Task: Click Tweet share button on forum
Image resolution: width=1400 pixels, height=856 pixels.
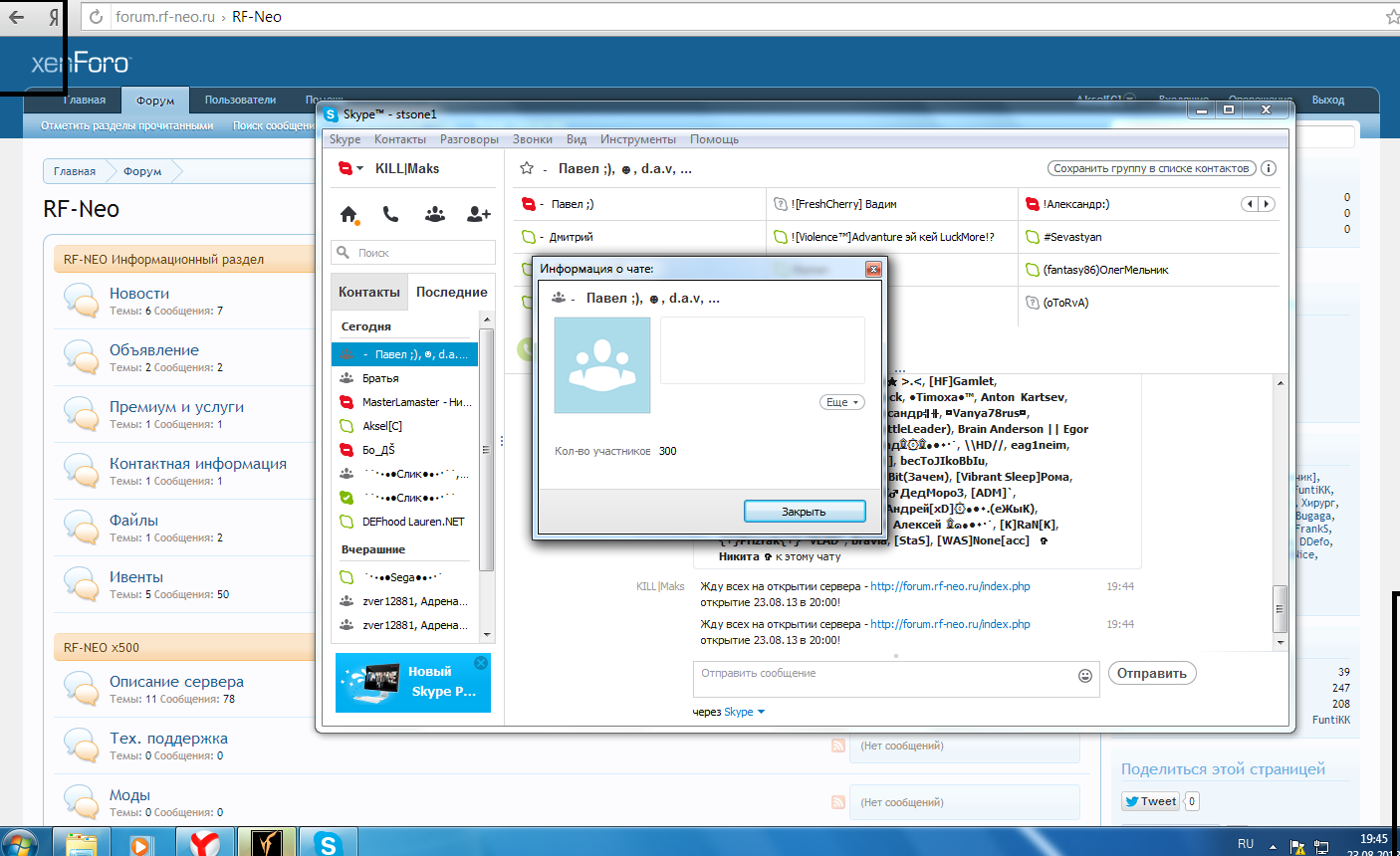Action: click(x=1151, y=801)
